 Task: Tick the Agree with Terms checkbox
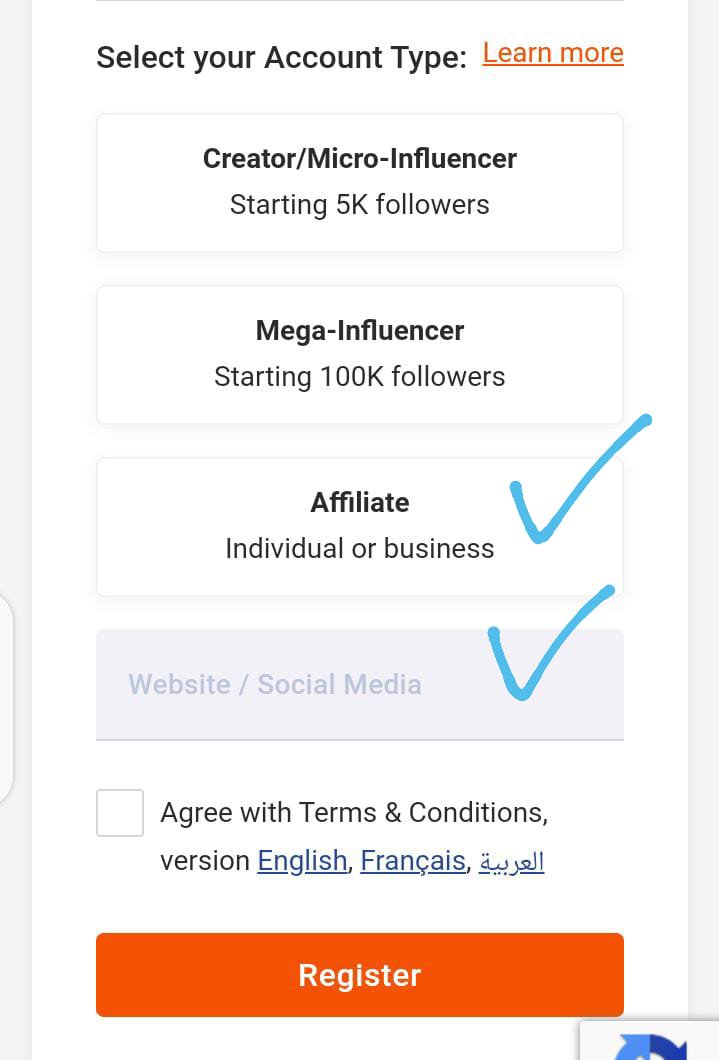coord(120,813)
